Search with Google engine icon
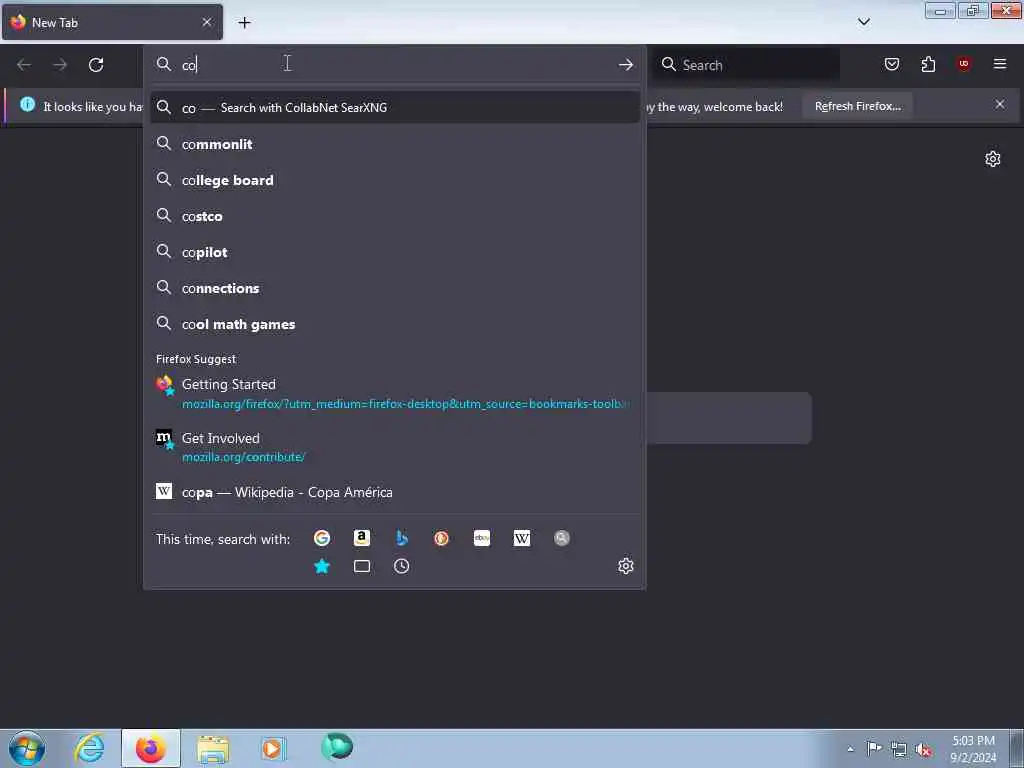 pyautogui.click(x=322, y=538)
